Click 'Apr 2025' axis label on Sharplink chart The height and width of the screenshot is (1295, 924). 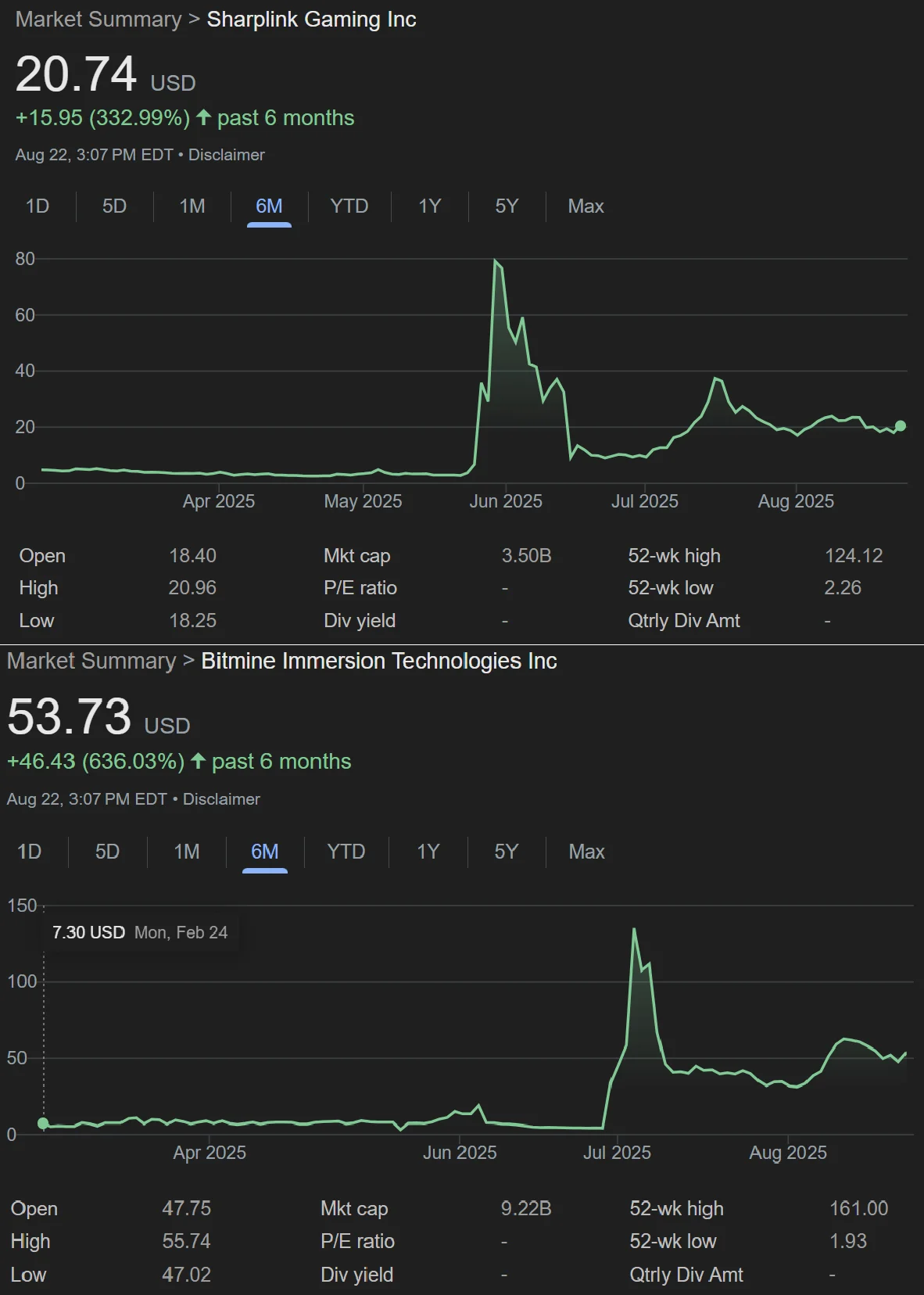coord(219,501)
